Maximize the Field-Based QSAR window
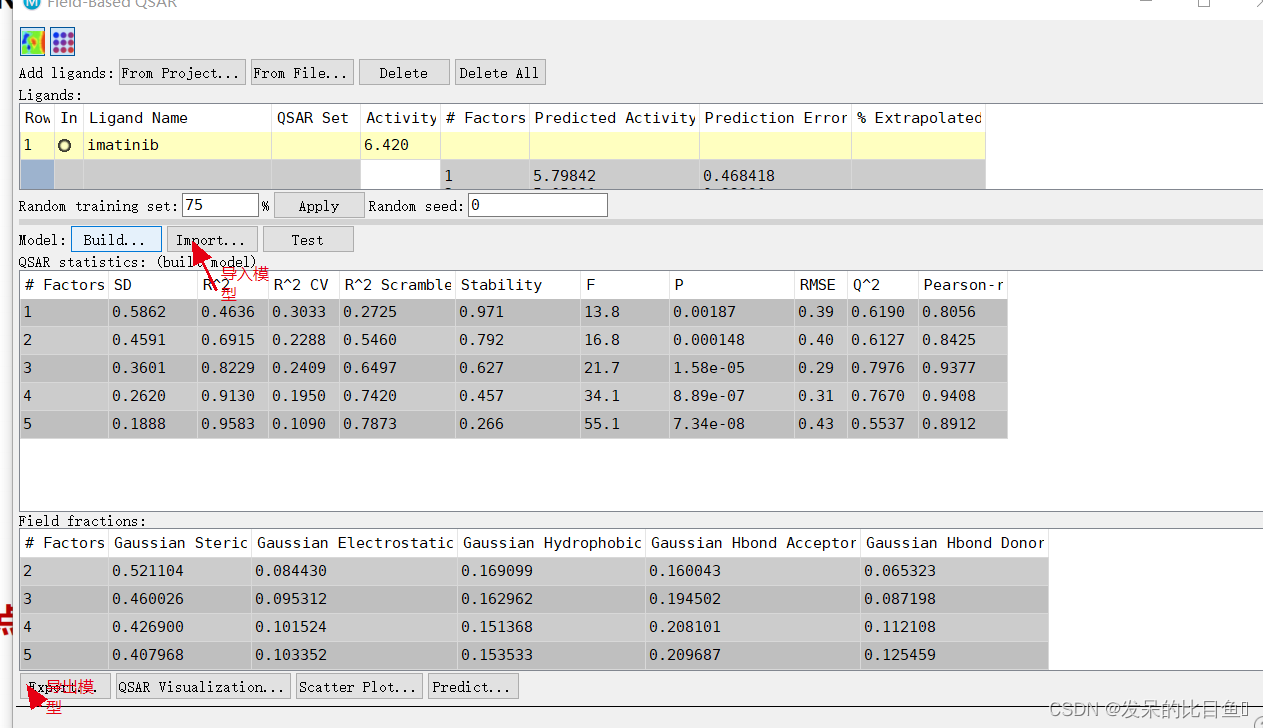The width and height of the screenshot is (1263, 728). [x=1204, y=4]
